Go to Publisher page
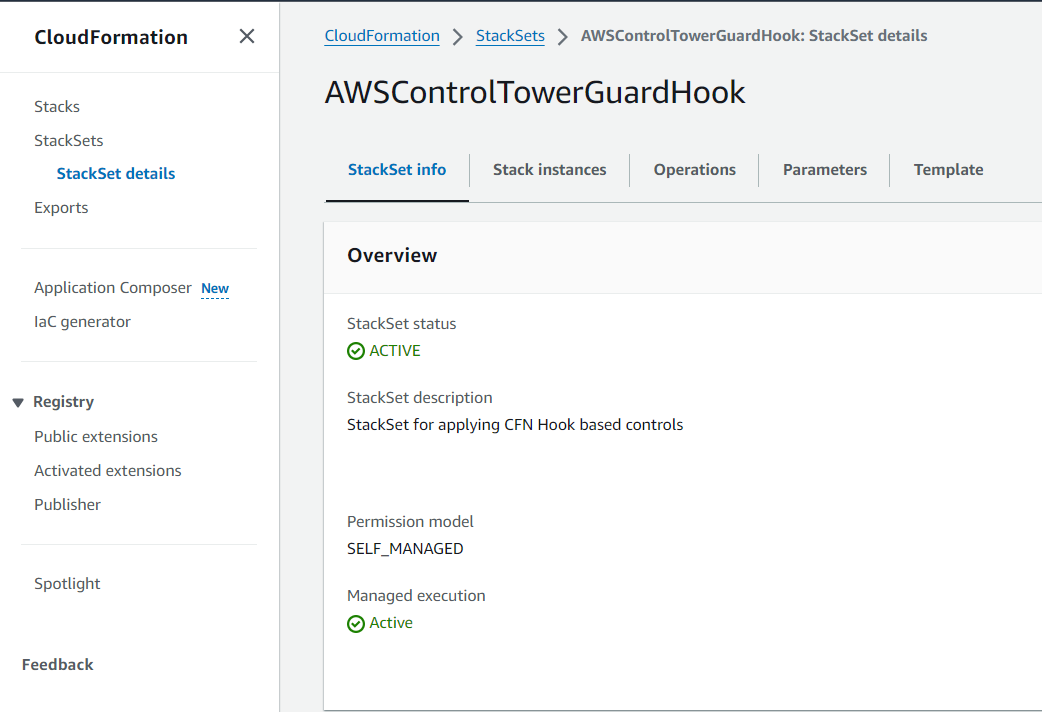The width and height of the screenshot is (1042, 712). pyautogui.click(x=68, y=505)
